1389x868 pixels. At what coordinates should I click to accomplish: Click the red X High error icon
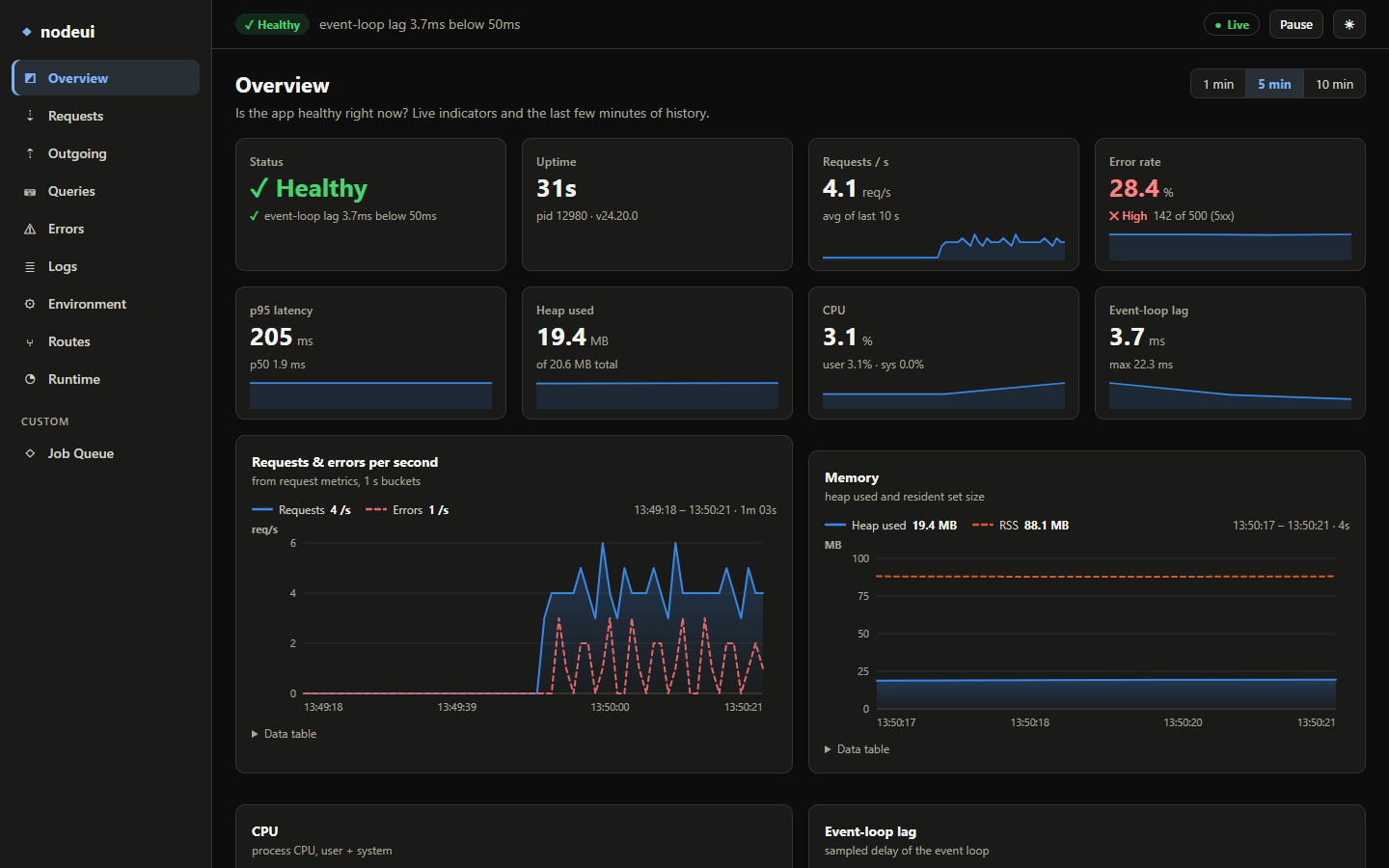click(1114, 216)
